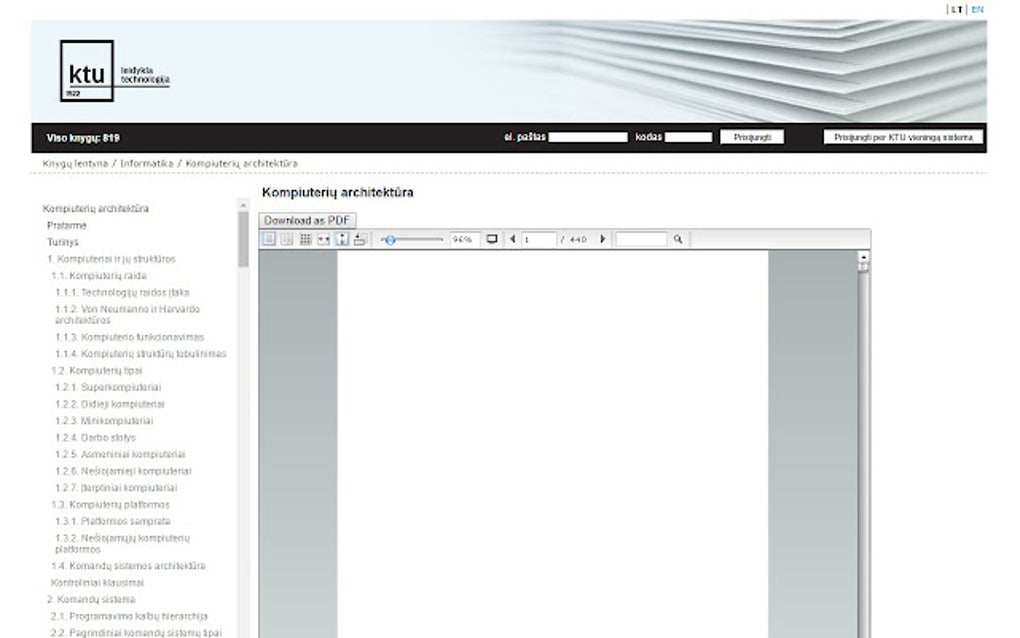This screenshot has height=638, width=1020.
Task: Click the Download as PDF button
Action: 306,219
